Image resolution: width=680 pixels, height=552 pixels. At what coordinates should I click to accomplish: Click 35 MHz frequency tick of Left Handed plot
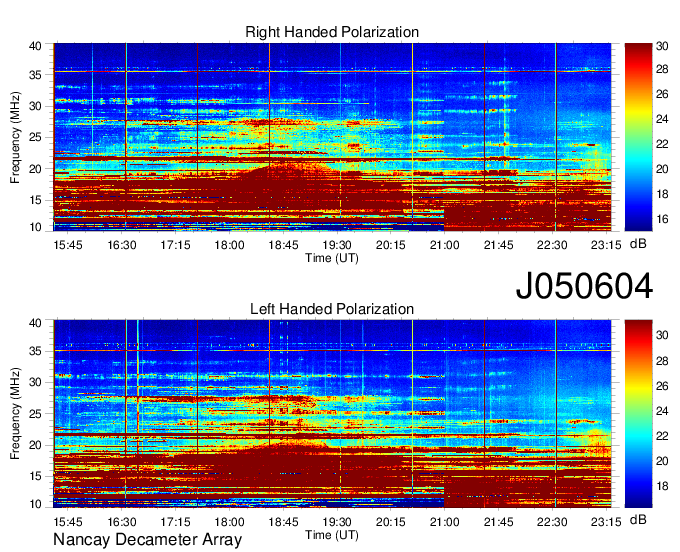(x=35, y=351)
